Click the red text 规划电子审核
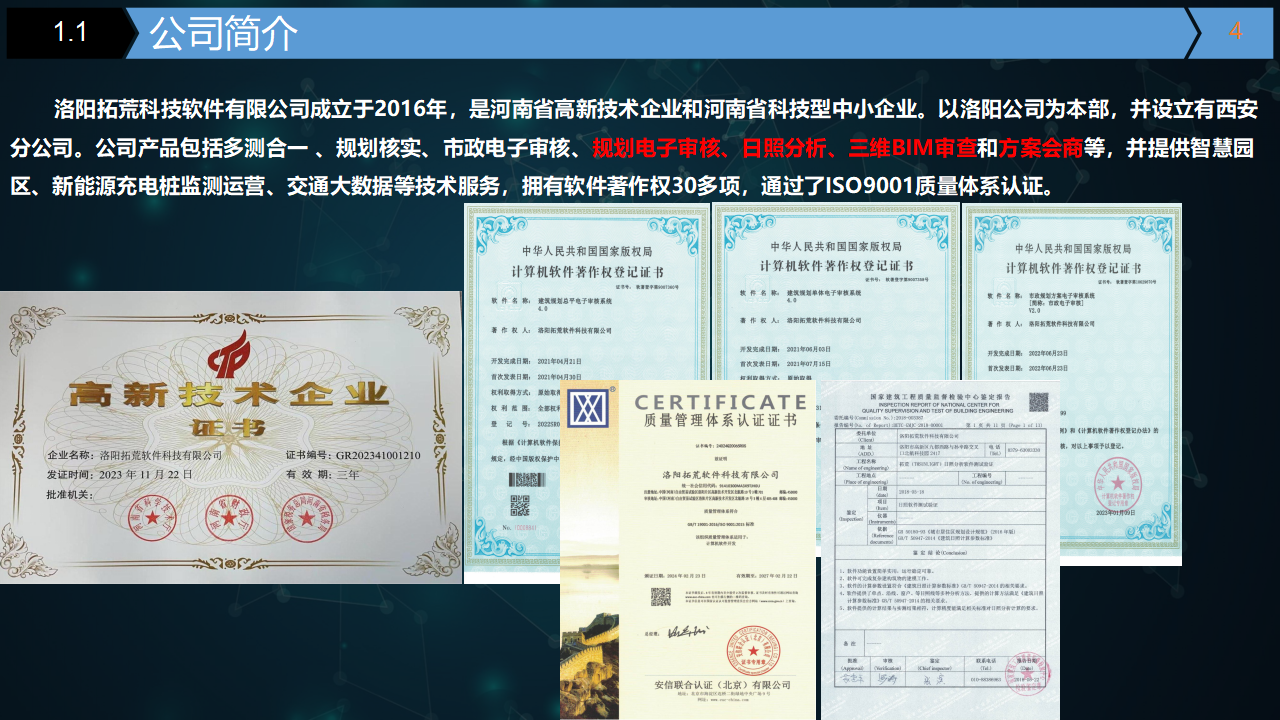 (657, 149)
